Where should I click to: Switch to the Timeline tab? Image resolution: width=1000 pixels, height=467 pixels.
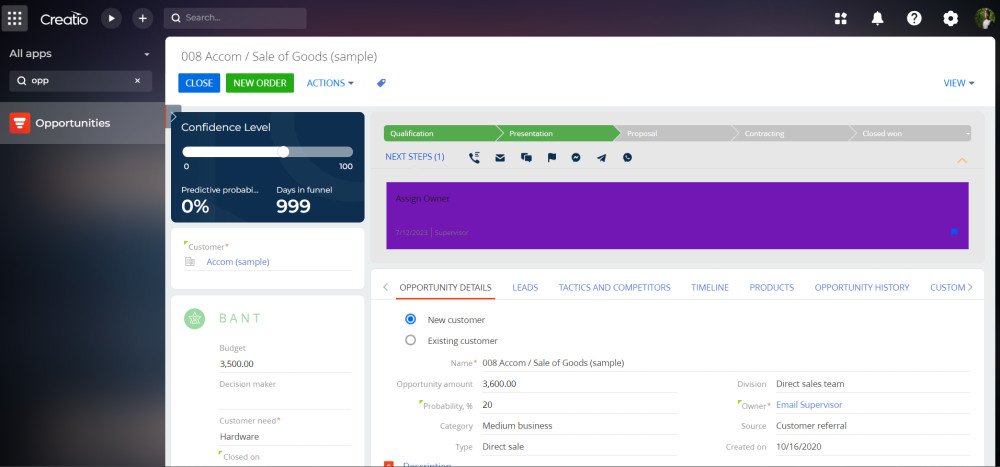point(710,288)
